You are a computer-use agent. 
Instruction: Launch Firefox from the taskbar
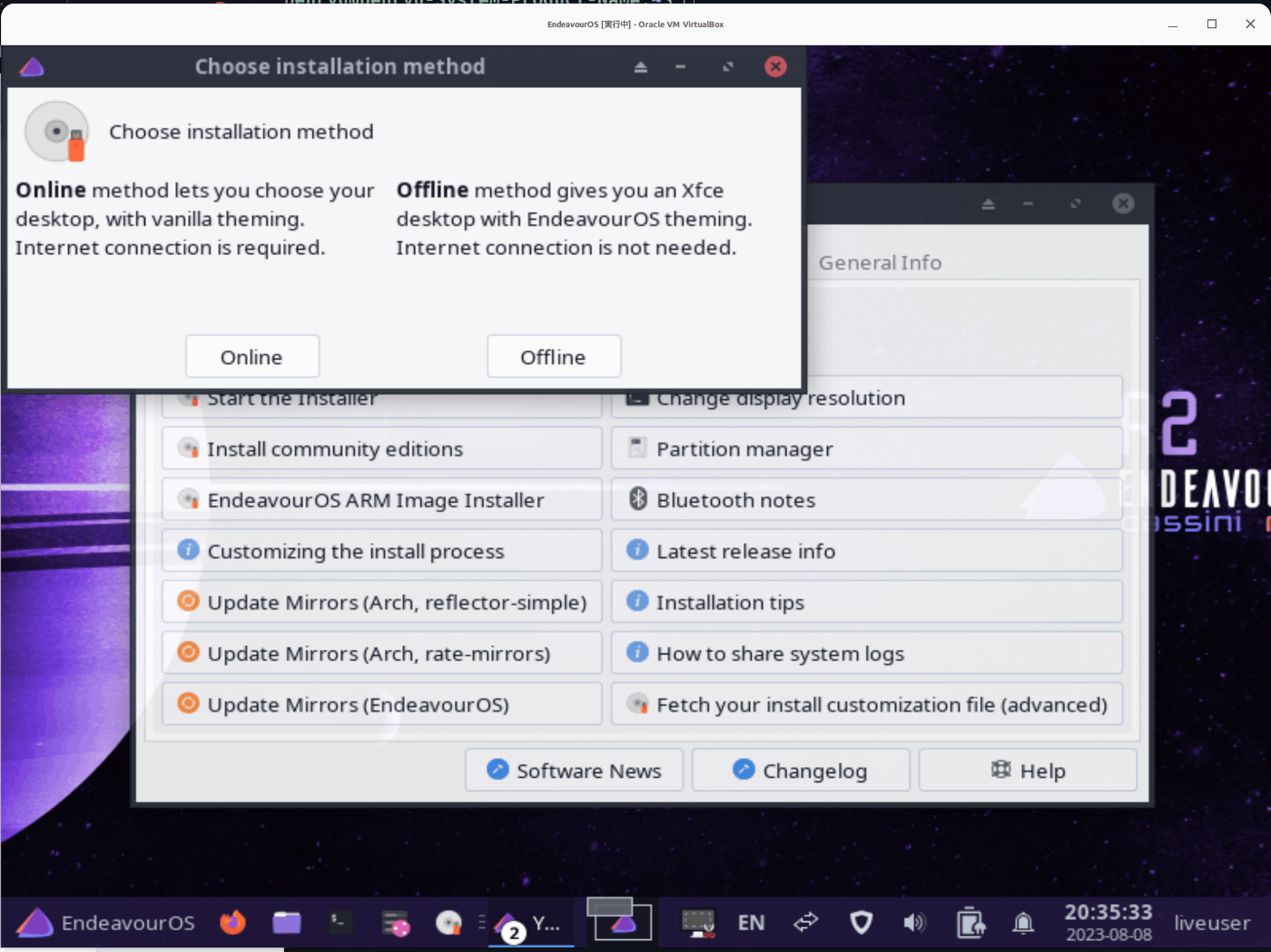[232, 922]
